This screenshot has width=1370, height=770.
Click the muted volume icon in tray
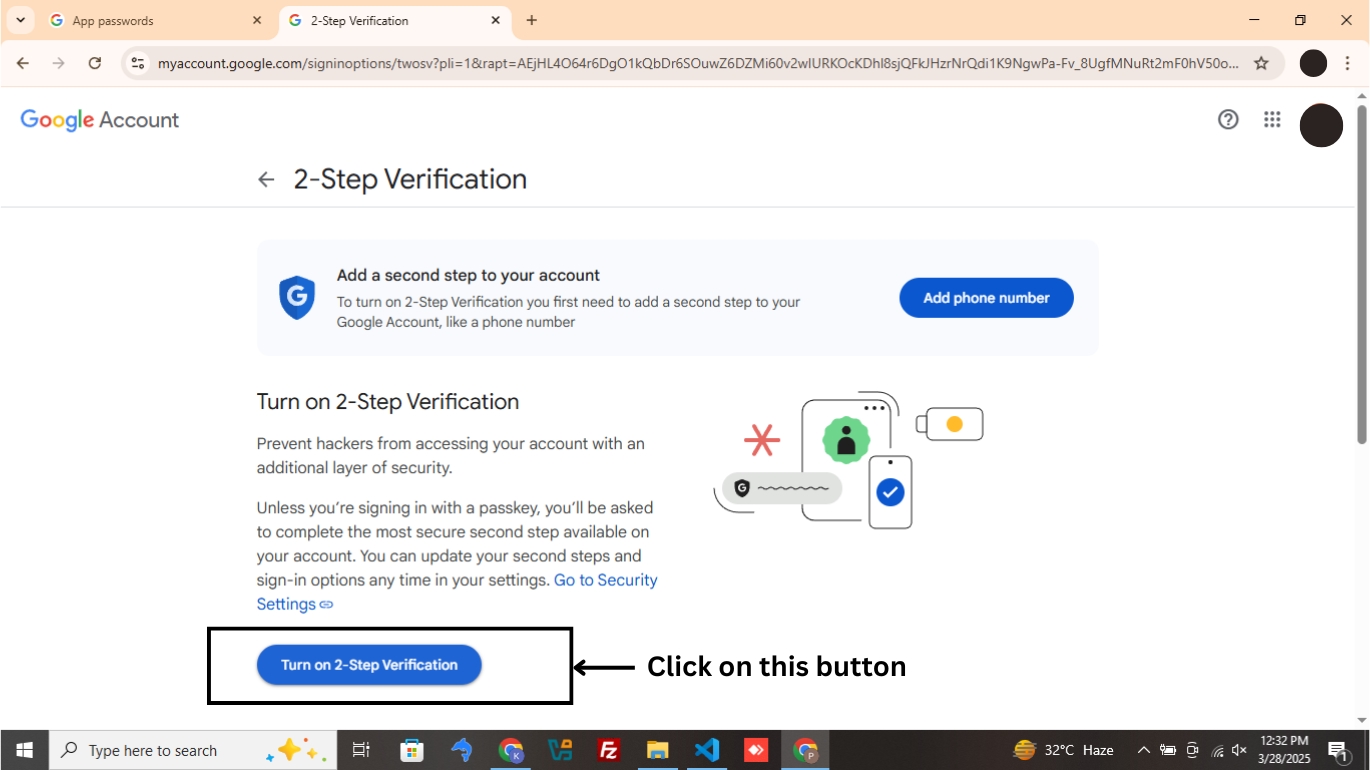(x=1240, y=750)
